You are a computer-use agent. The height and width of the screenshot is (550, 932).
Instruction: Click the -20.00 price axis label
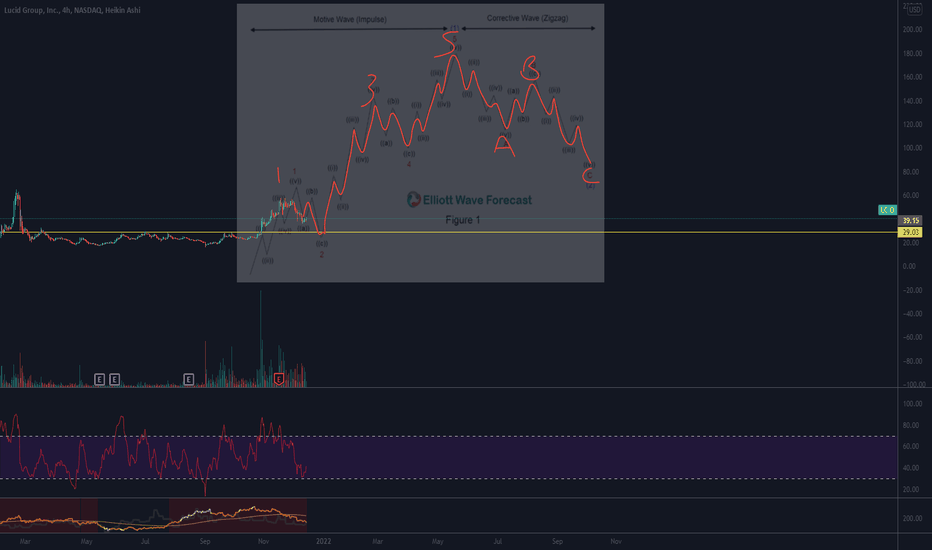[912, 290]
